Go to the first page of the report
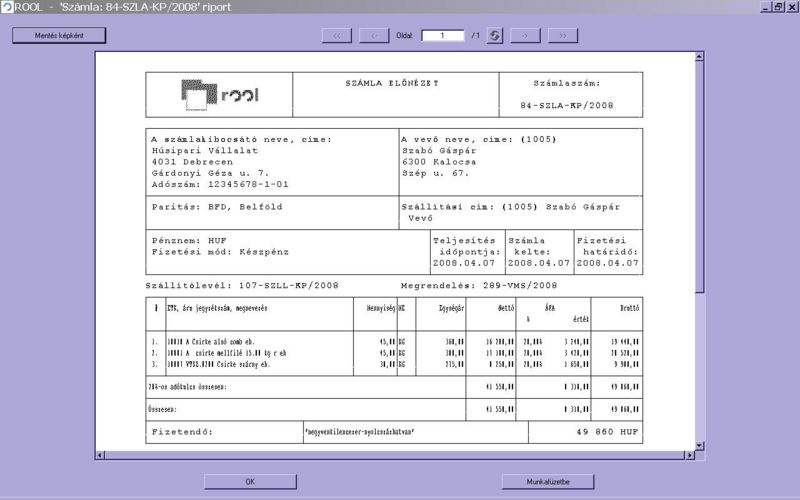This screenshot has height=500, width=800. click(337, 35)
